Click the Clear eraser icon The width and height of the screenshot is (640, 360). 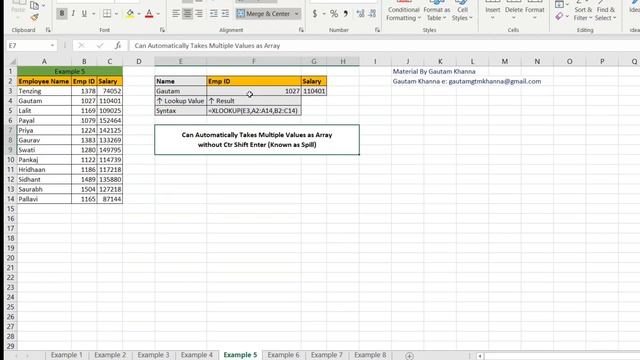pos(559,16)
